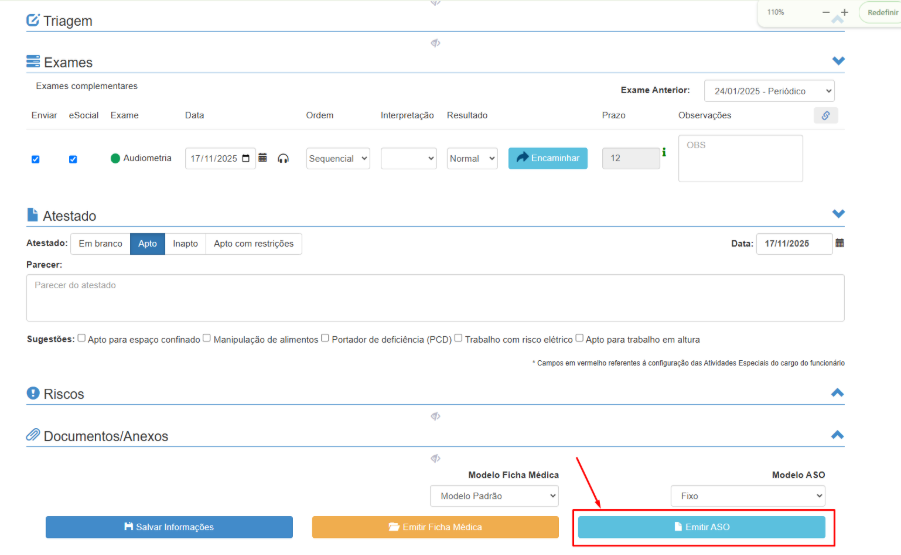Collapse the Exames section chevron

click(x=838, y=62)
